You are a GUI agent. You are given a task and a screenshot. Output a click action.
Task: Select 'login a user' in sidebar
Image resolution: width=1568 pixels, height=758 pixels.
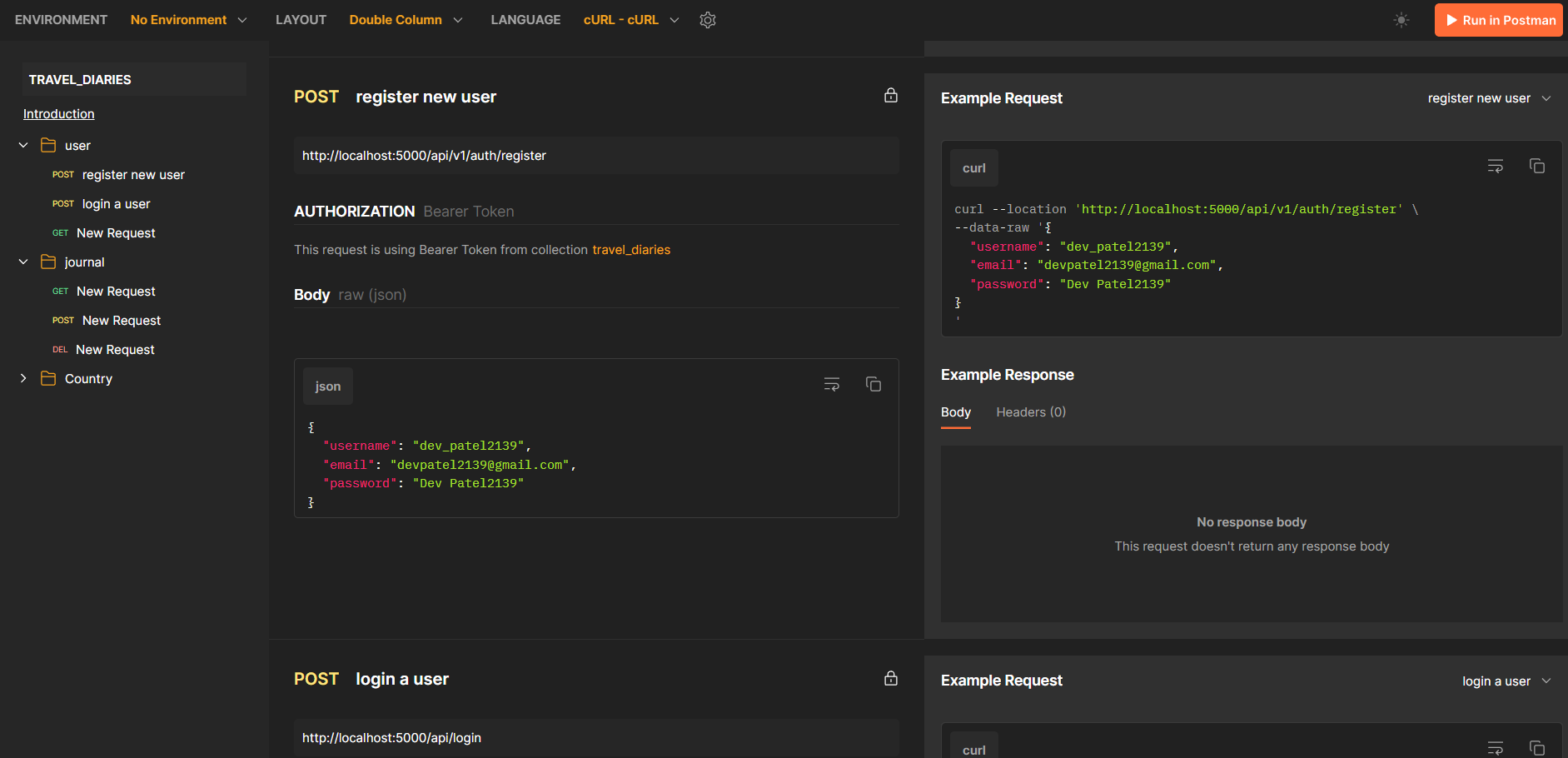click(116, 204)
